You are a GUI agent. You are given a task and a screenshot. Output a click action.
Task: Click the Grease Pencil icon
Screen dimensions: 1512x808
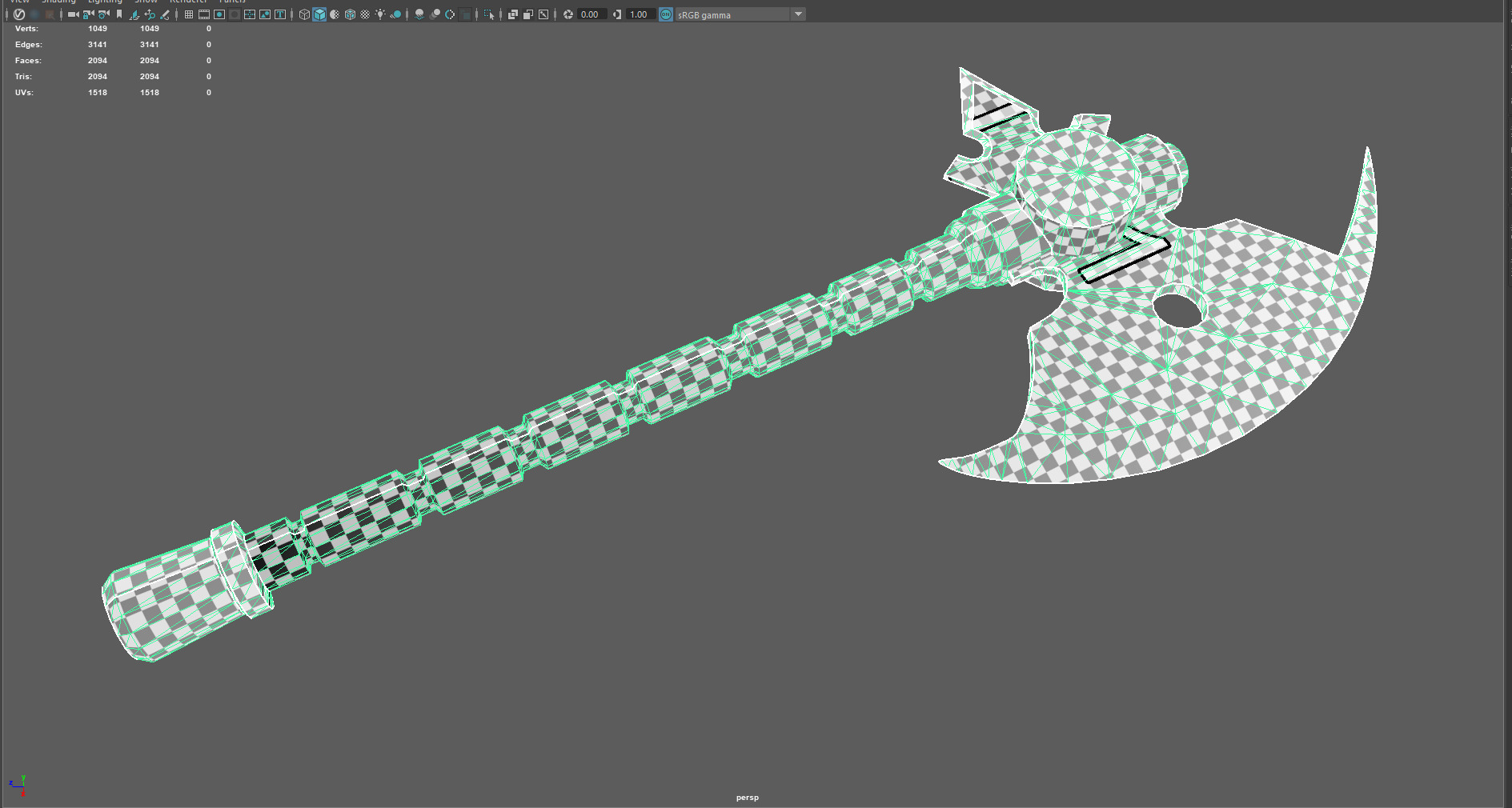[165, 14]
